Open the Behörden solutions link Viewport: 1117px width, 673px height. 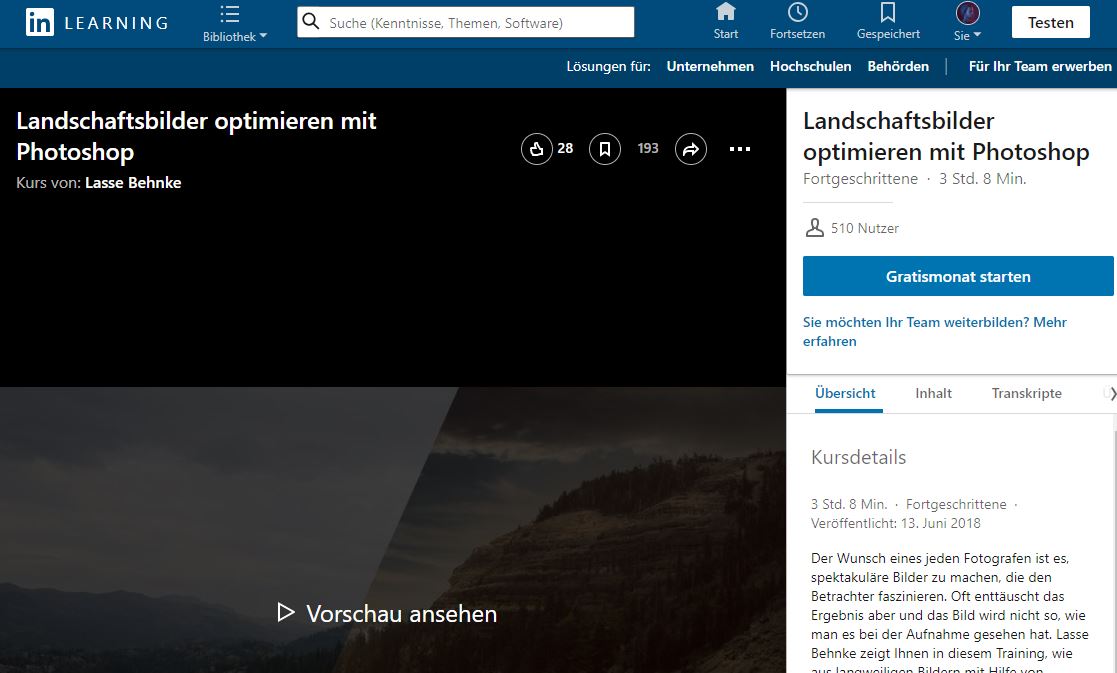pyautogui.click(x=898, y=66)
